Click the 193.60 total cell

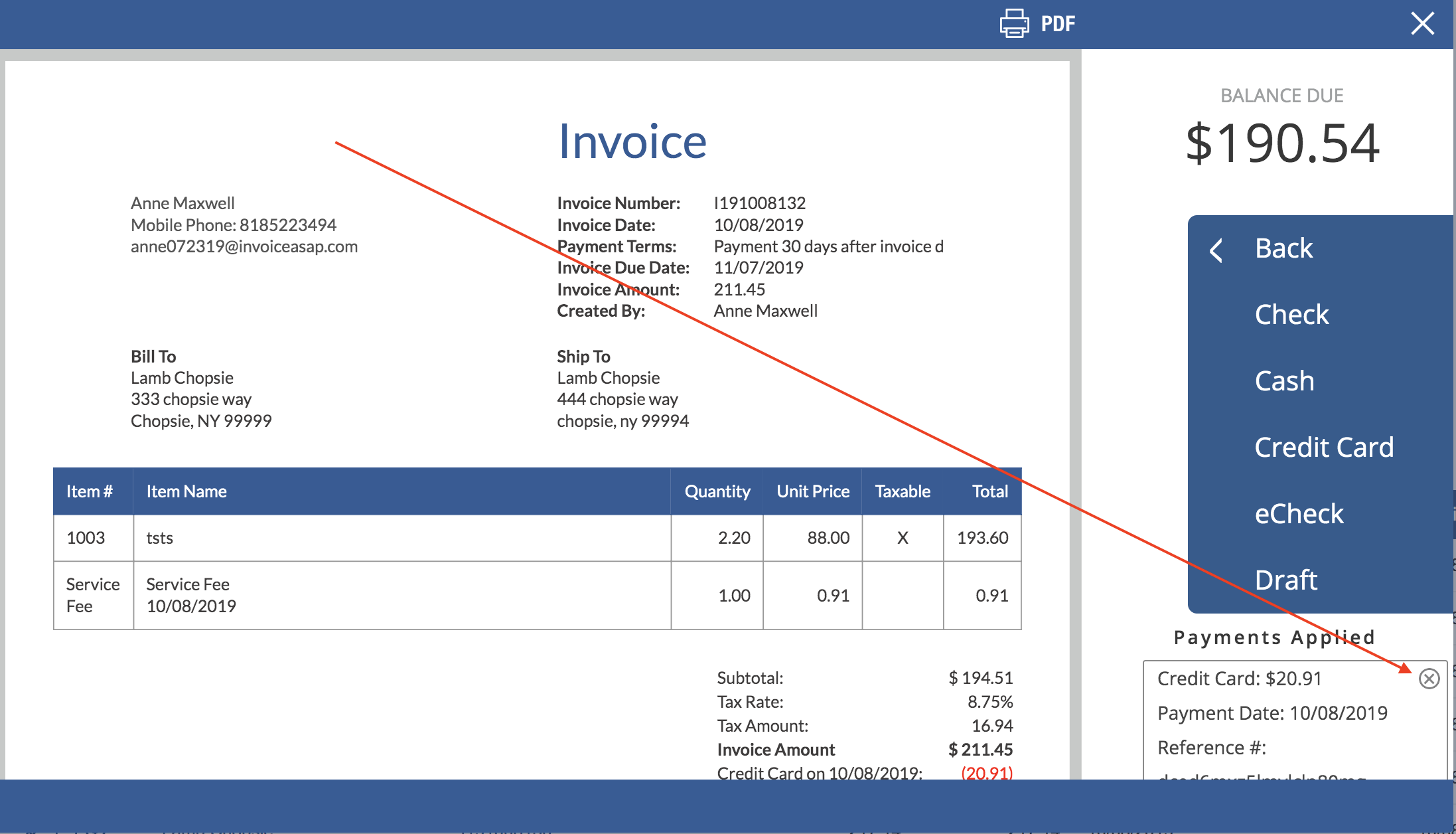tap(982, 538)
